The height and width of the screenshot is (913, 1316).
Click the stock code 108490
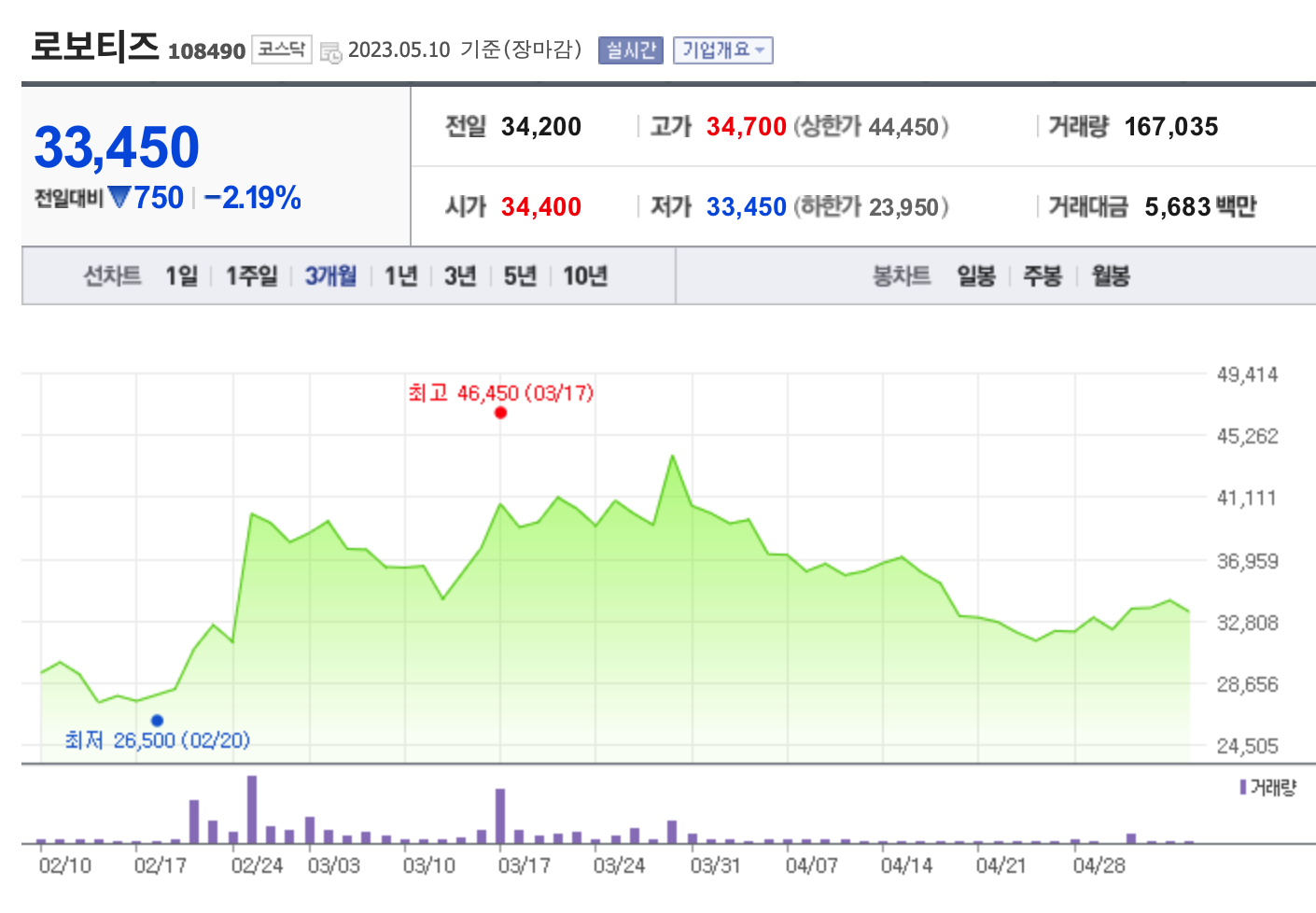[x=206, y=51]
